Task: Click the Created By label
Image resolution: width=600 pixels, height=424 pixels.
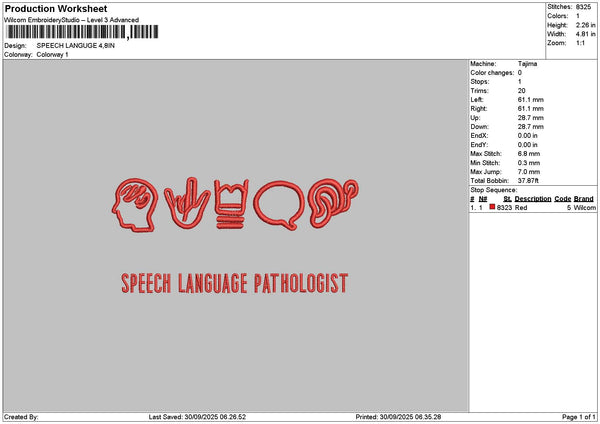Action: click(x=21, y=417)
